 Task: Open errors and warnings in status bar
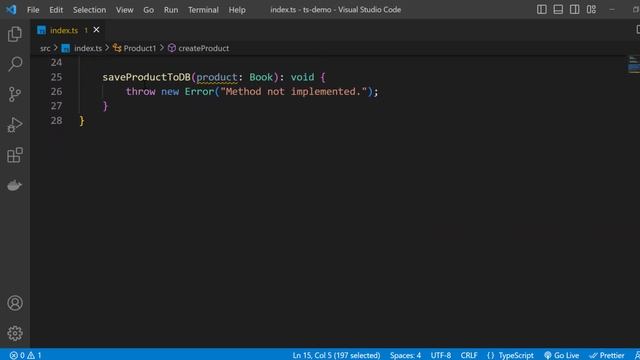[26, 355]
